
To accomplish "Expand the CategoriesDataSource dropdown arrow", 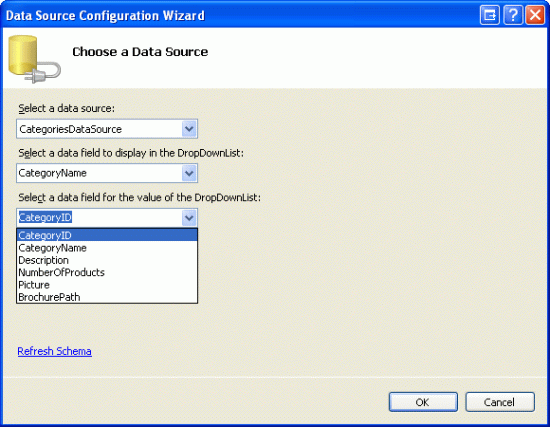I will pos(189,129).
